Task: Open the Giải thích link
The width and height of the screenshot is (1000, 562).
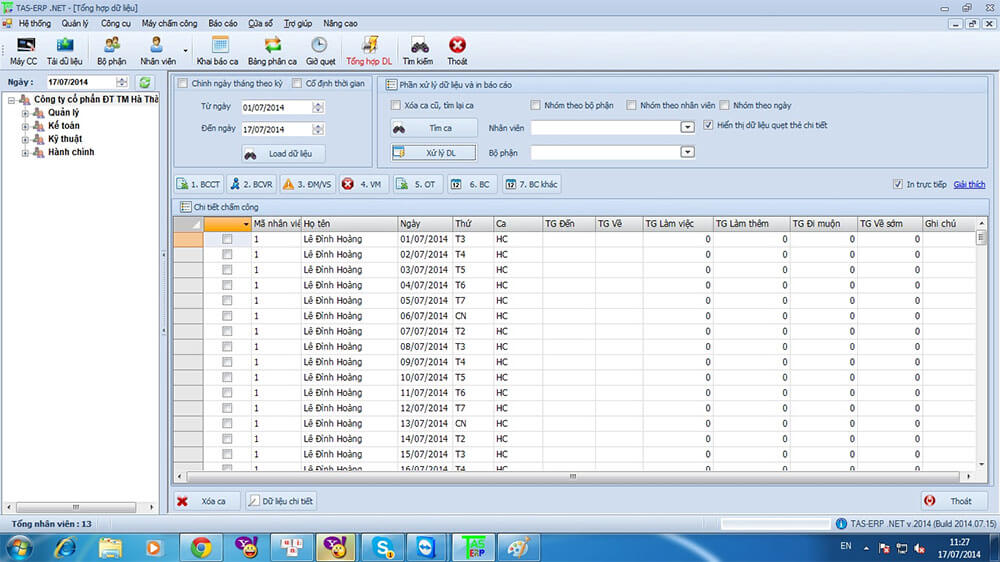Action: pyautogui.click(x=969, y=184)
